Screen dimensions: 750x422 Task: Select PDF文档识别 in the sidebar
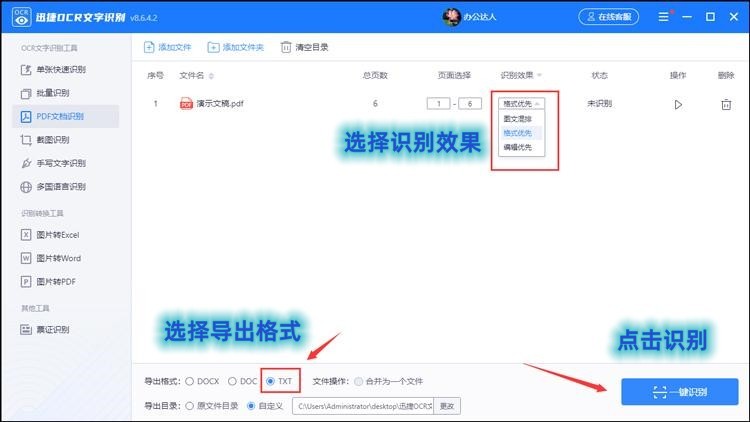click(66, 116)
